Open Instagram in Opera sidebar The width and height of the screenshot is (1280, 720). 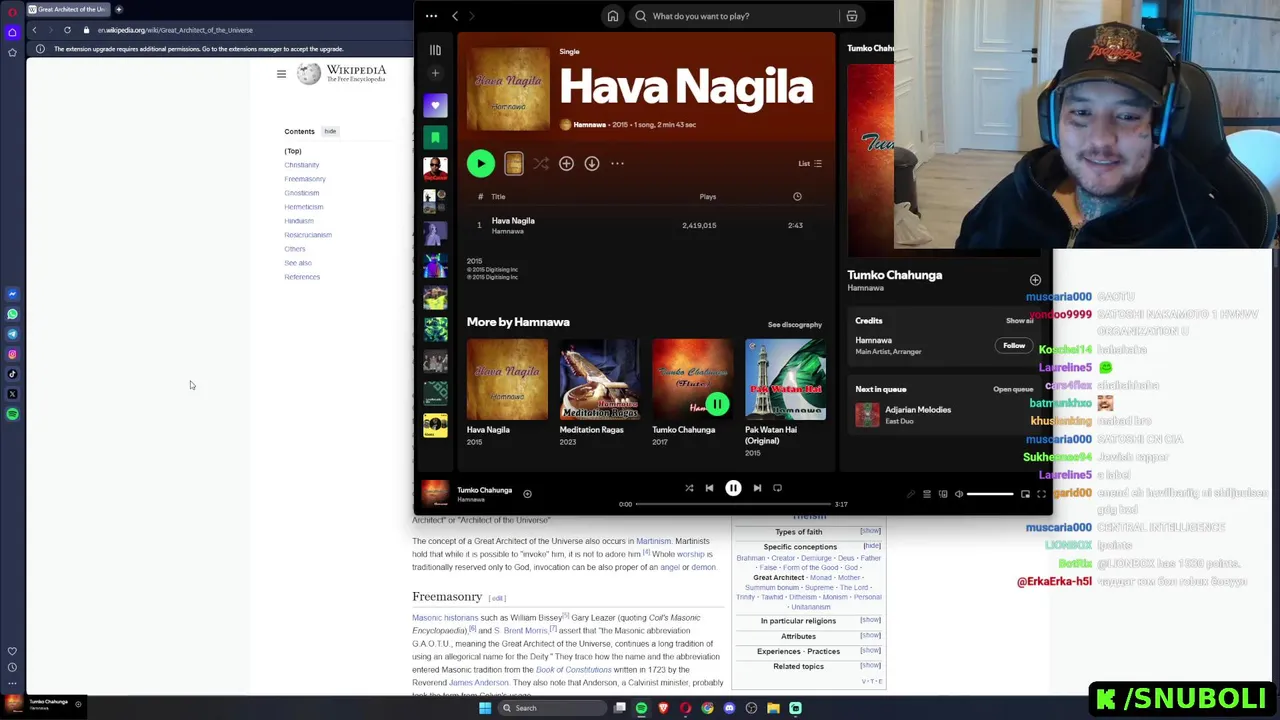[12, 354]
